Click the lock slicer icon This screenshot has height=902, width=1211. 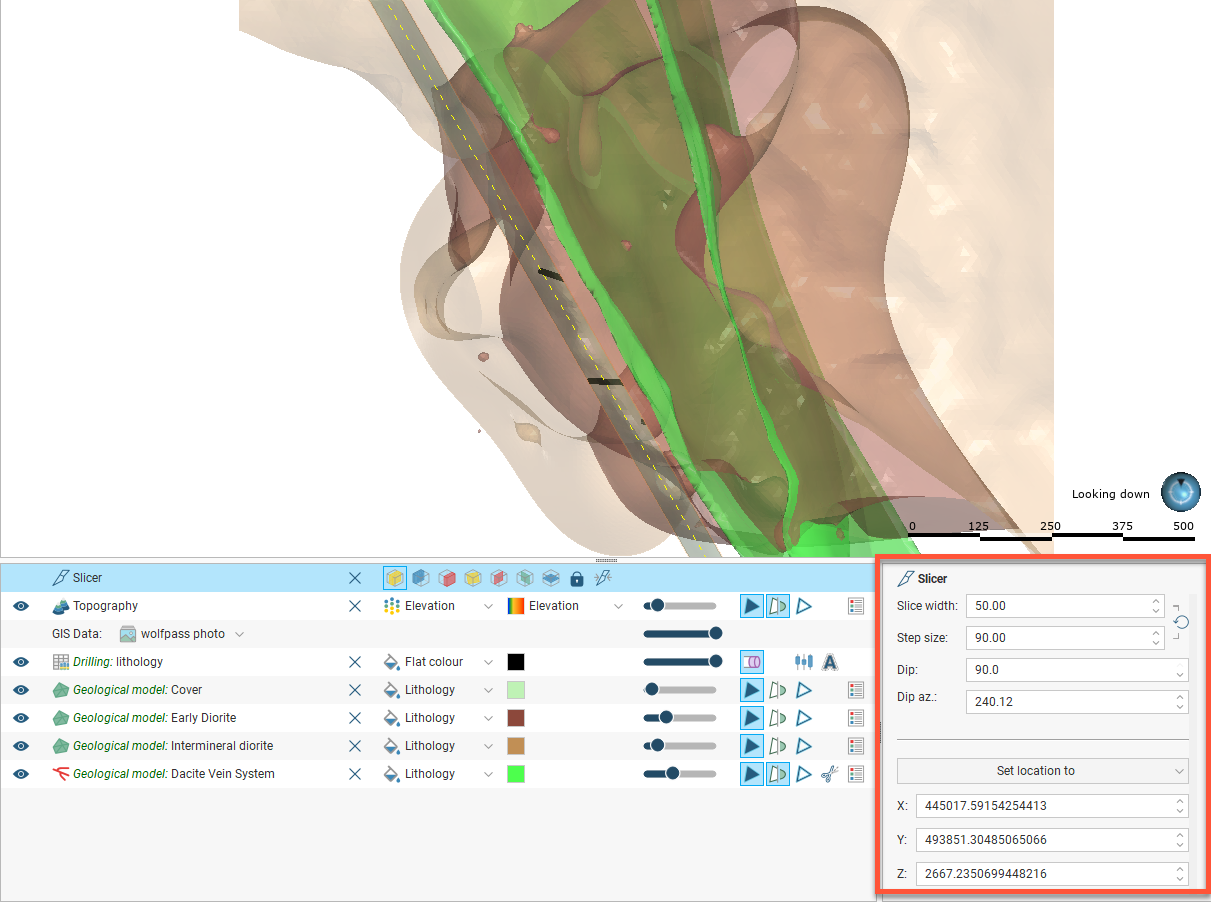tap(576, 578)
